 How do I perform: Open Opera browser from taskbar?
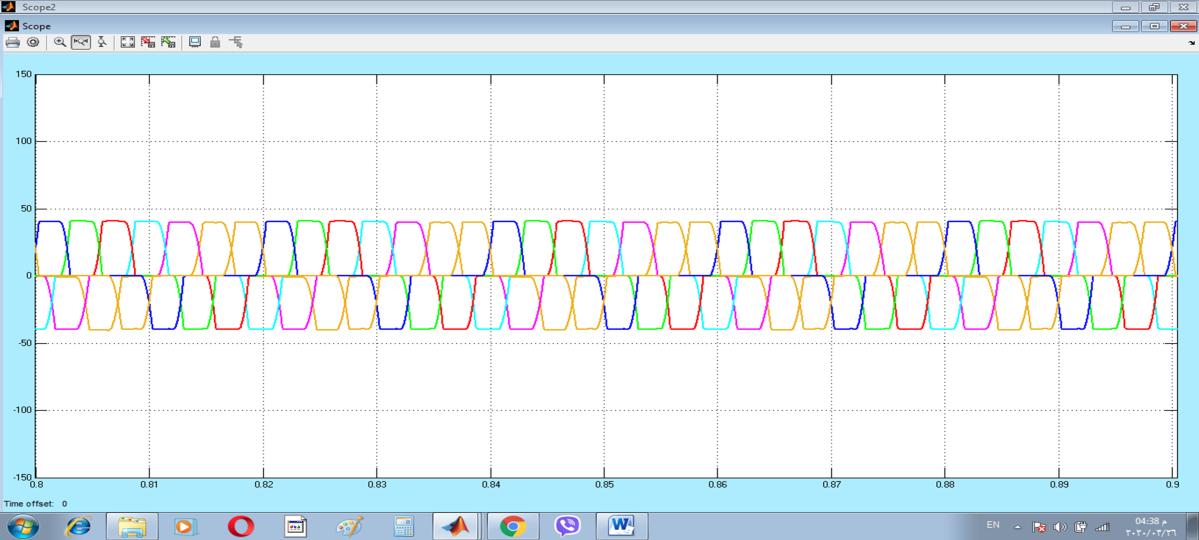[241, 526]
